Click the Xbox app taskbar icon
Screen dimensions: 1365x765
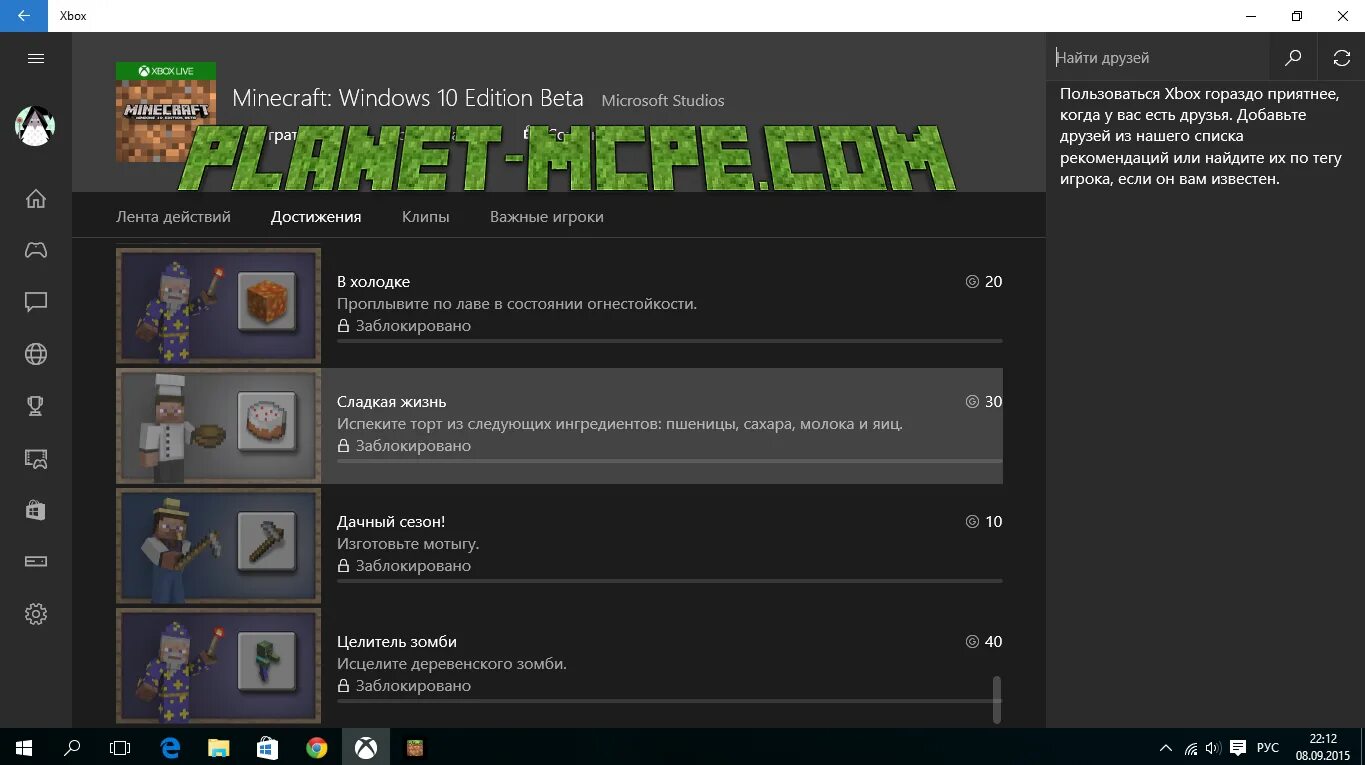point(365,747)
